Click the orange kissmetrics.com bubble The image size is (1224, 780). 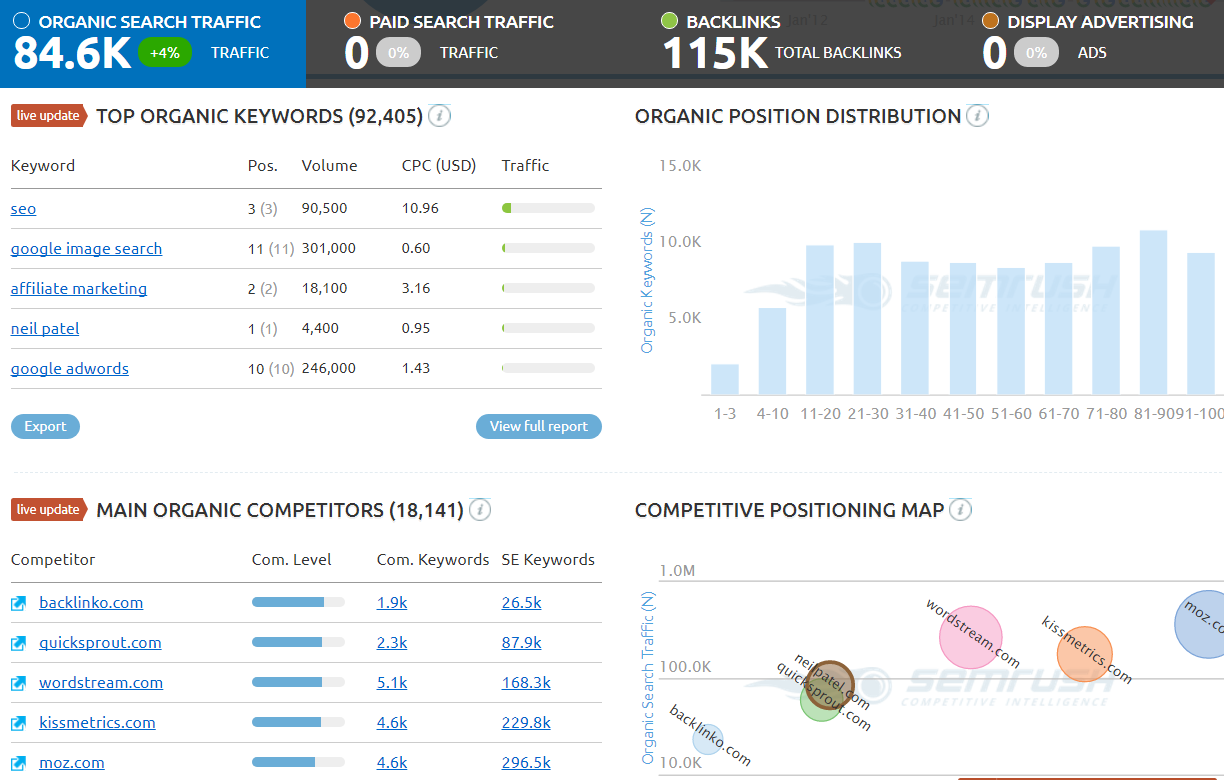1085,655
